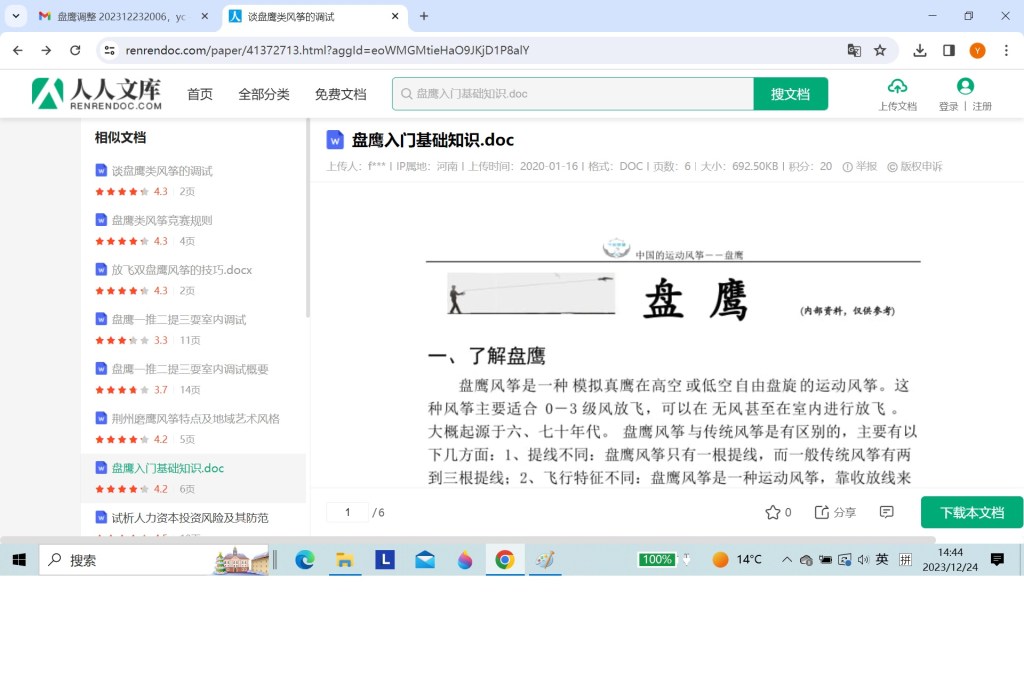
Task: Open the 全部分类 navigation menu
Action: pos(264,94)
